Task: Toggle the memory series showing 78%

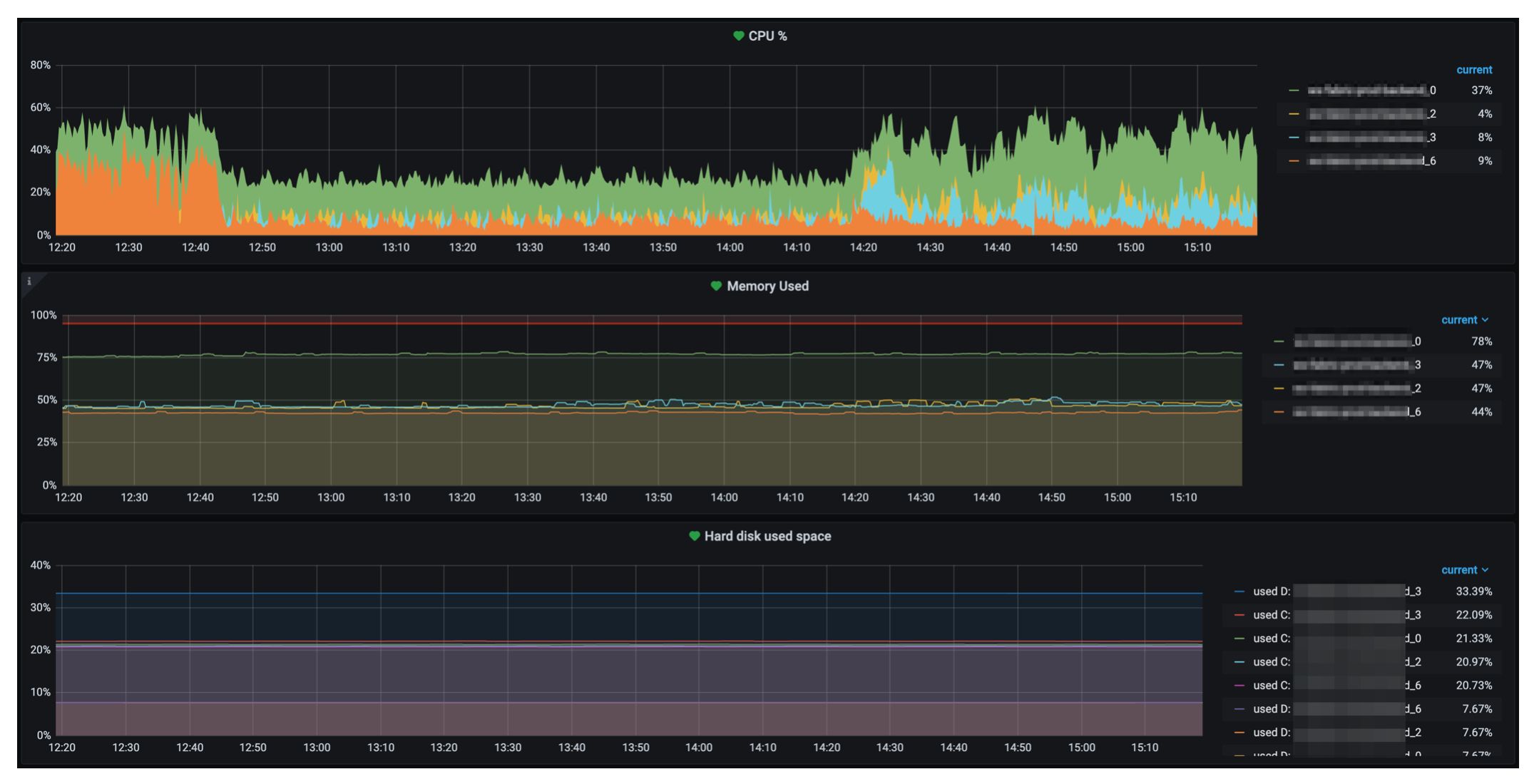Action: [x=1356, y=341]
